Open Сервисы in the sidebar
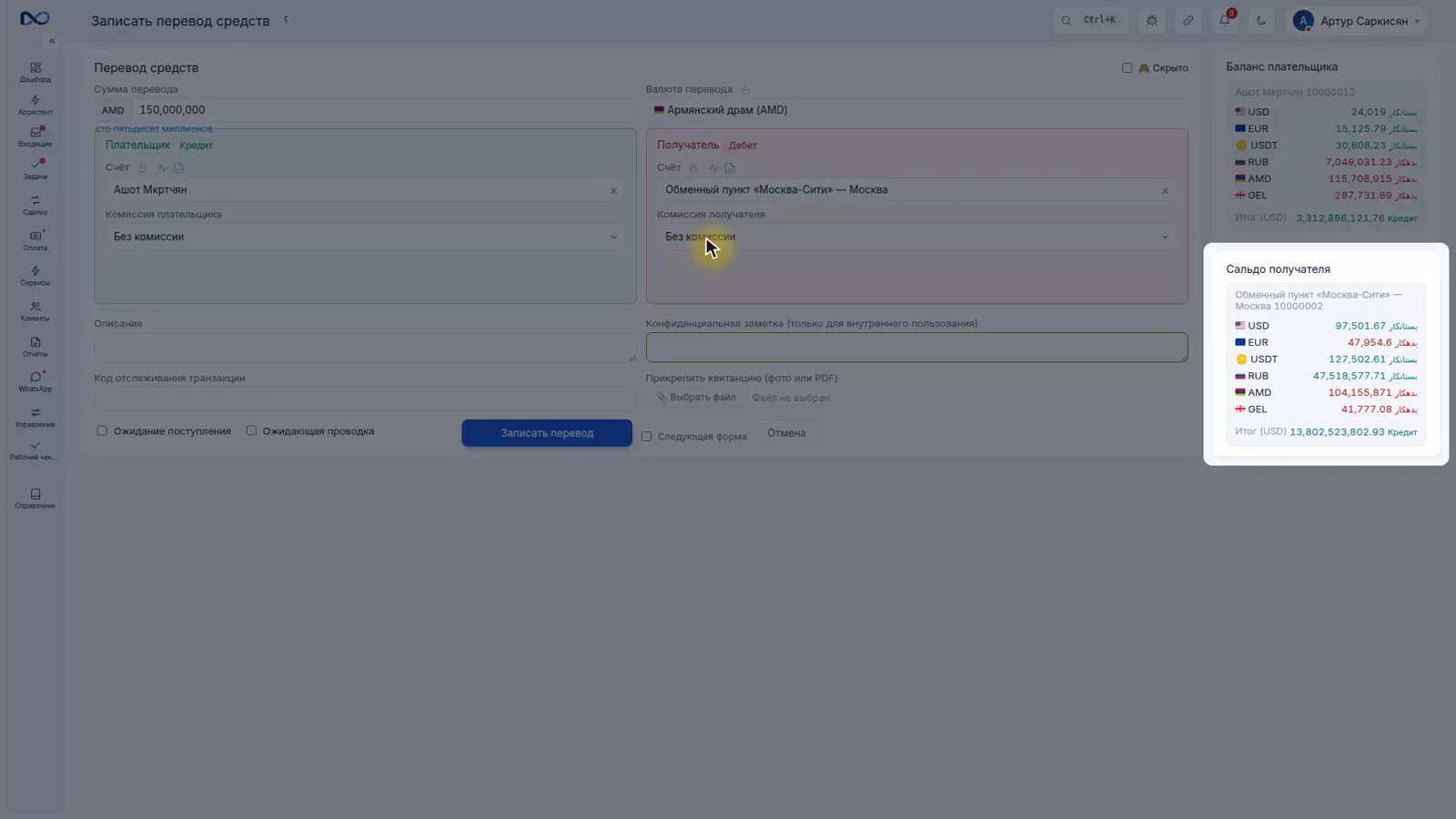The width and height of the screenshot is (1456, 819). point(35,276)
